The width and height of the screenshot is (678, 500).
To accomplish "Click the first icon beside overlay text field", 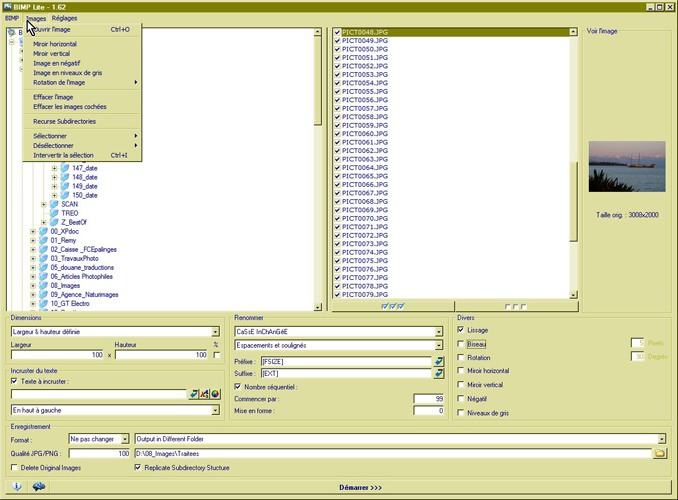I will pos(194,394).
